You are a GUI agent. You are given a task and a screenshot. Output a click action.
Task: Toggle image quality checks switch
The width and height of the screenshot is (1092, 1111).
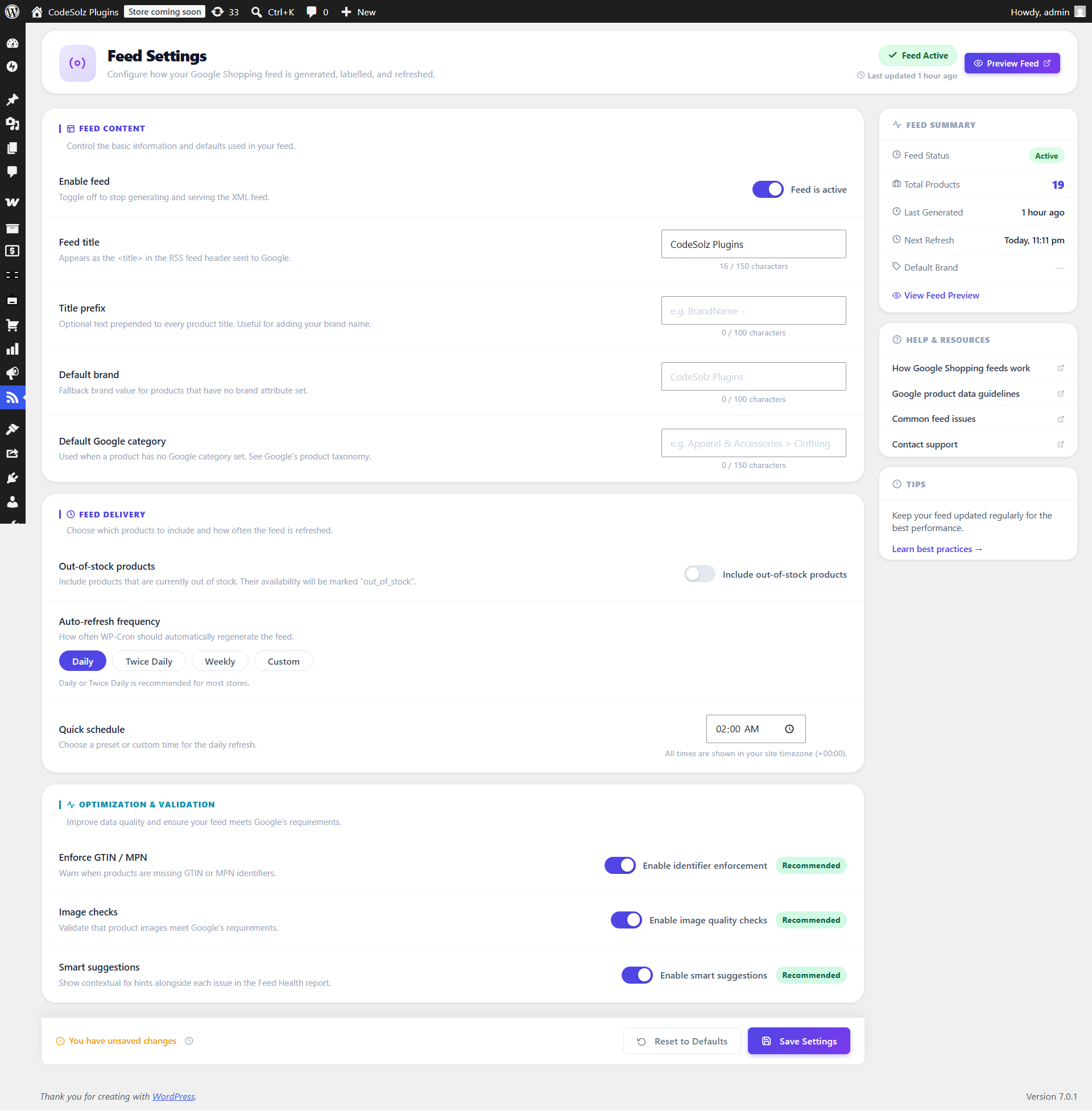tap(626, 920)
